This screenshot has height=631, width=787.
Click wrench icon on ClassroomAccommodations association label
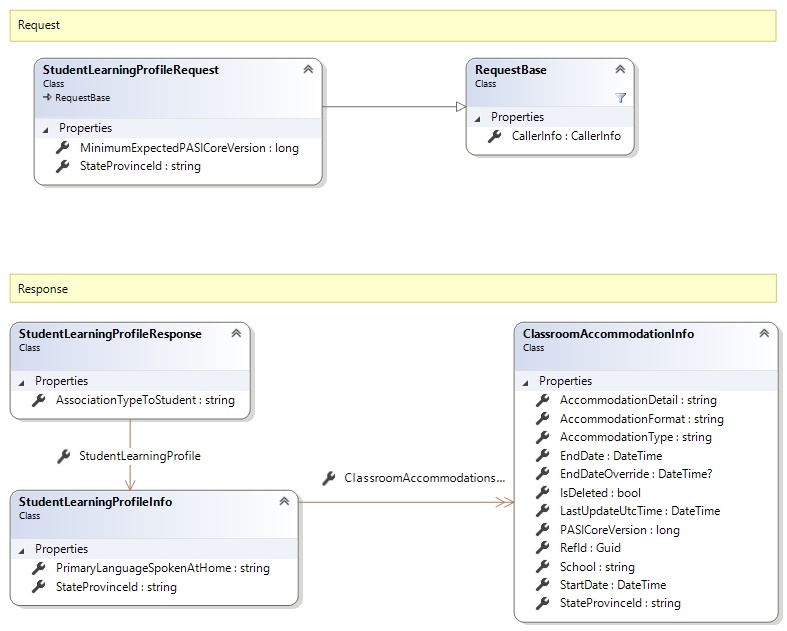328,479
